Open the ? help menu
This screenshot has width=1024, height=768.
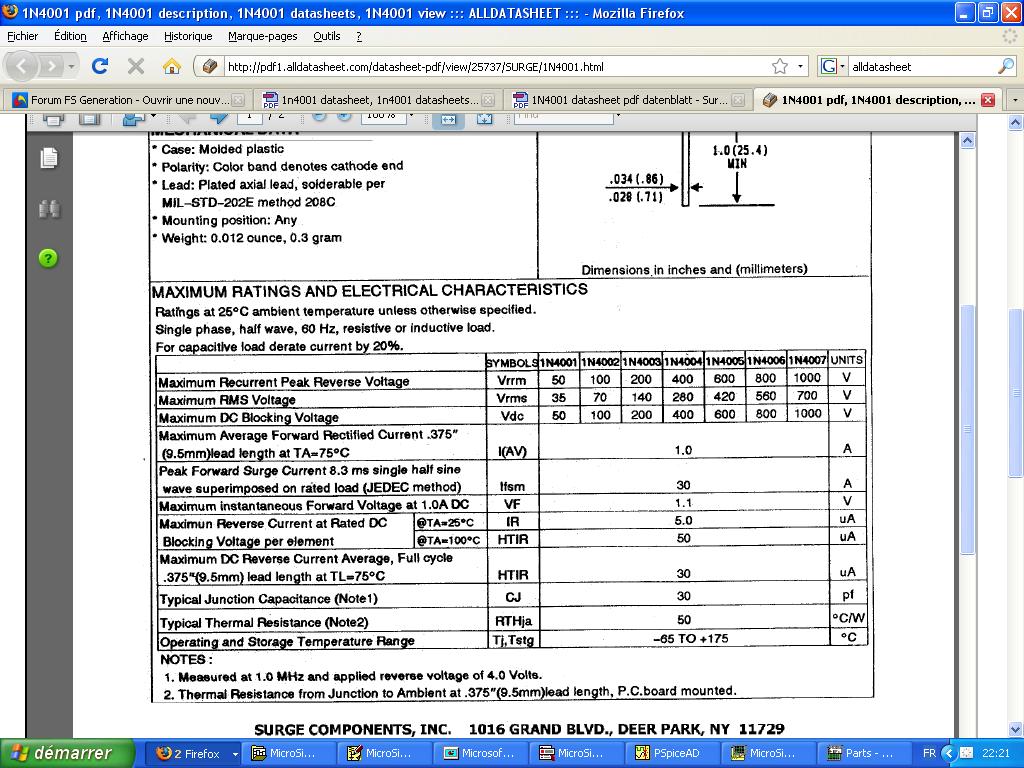(x=359, y=36)
